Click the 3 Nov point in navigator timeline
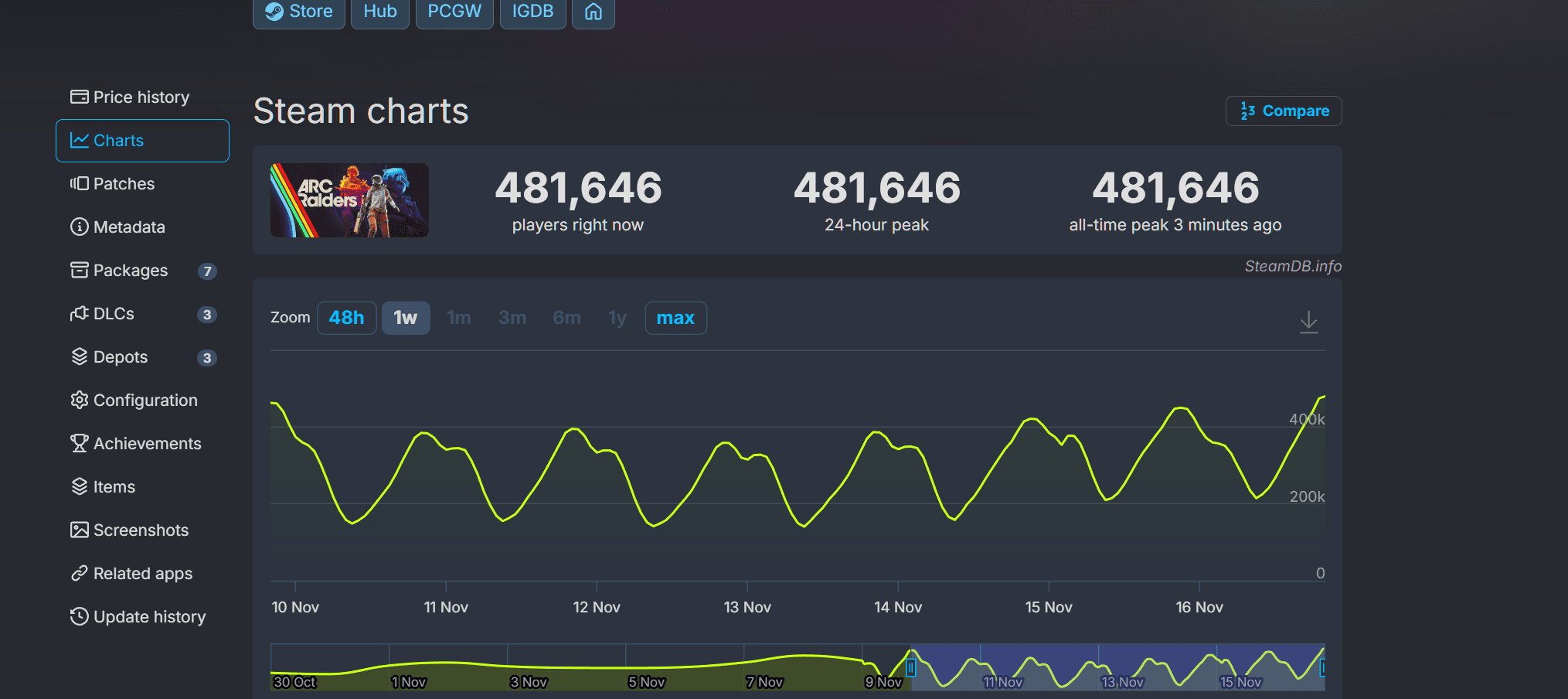Viewport: 1568px width, 699px height. click(x=529, y=682)
